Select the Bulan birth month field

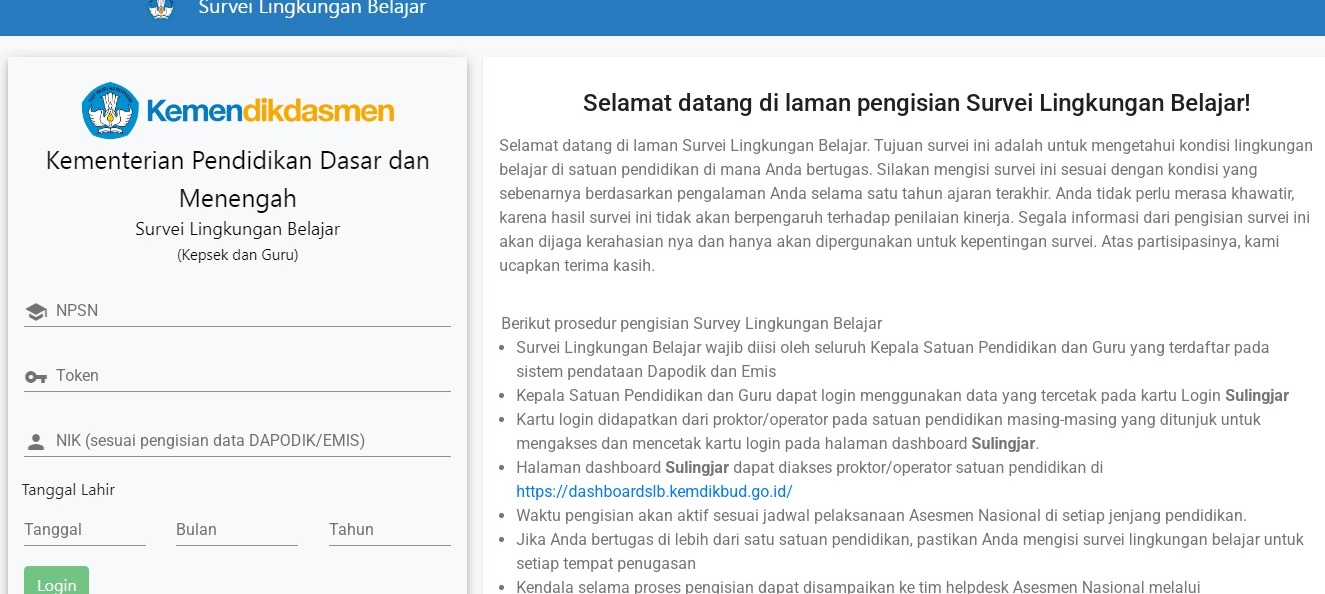[237, 530]
